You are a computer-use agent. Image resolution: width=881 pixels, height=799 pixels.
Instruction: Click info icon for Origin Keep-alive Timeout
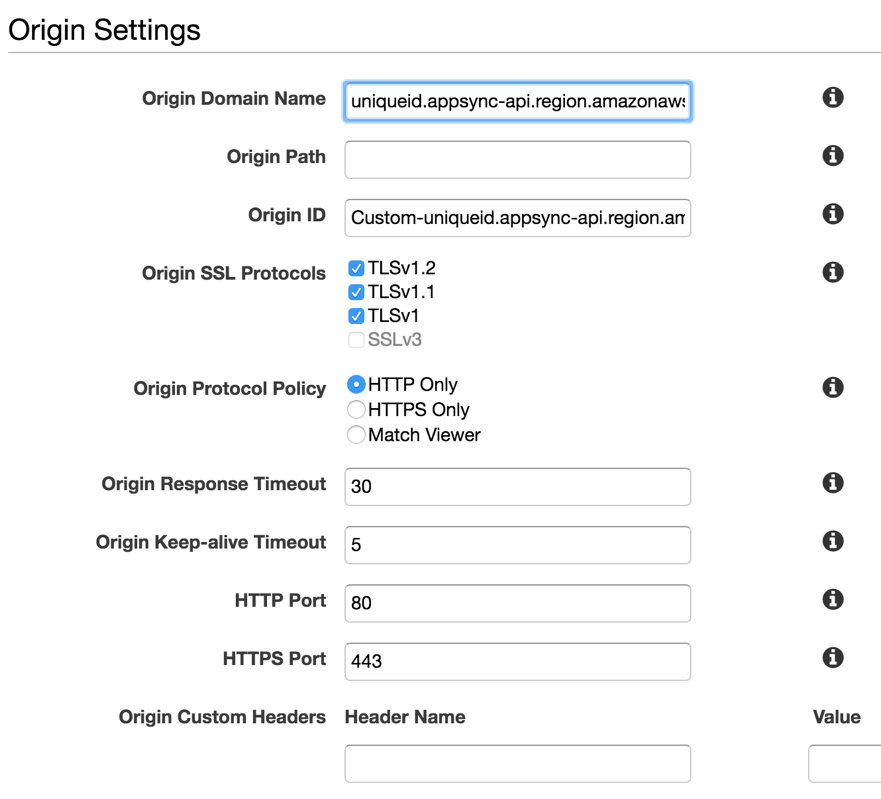click(x=832, y=541)
